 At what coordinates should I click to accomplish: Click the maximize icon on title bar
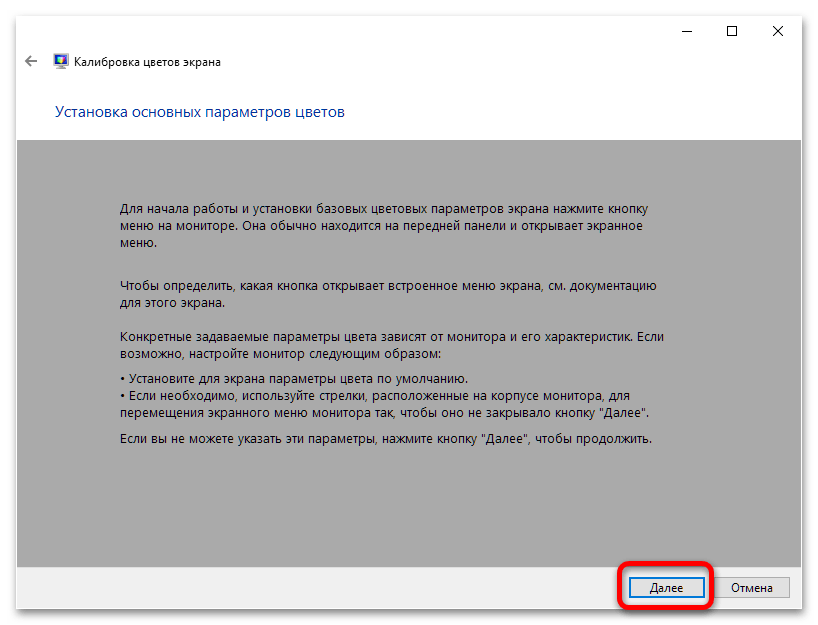click(731, 31)
